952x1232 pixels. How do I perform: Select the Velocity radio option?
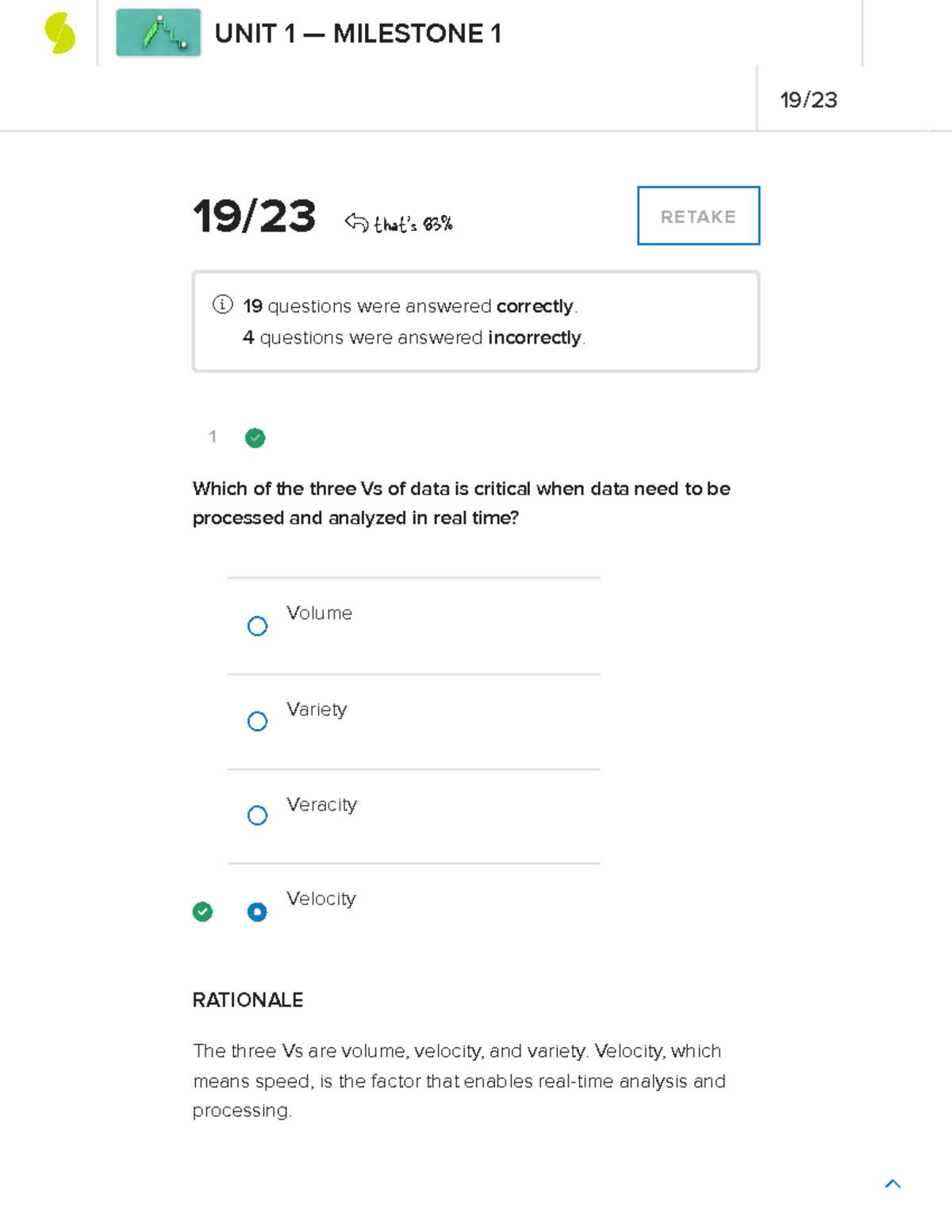(x=257, y=912)
